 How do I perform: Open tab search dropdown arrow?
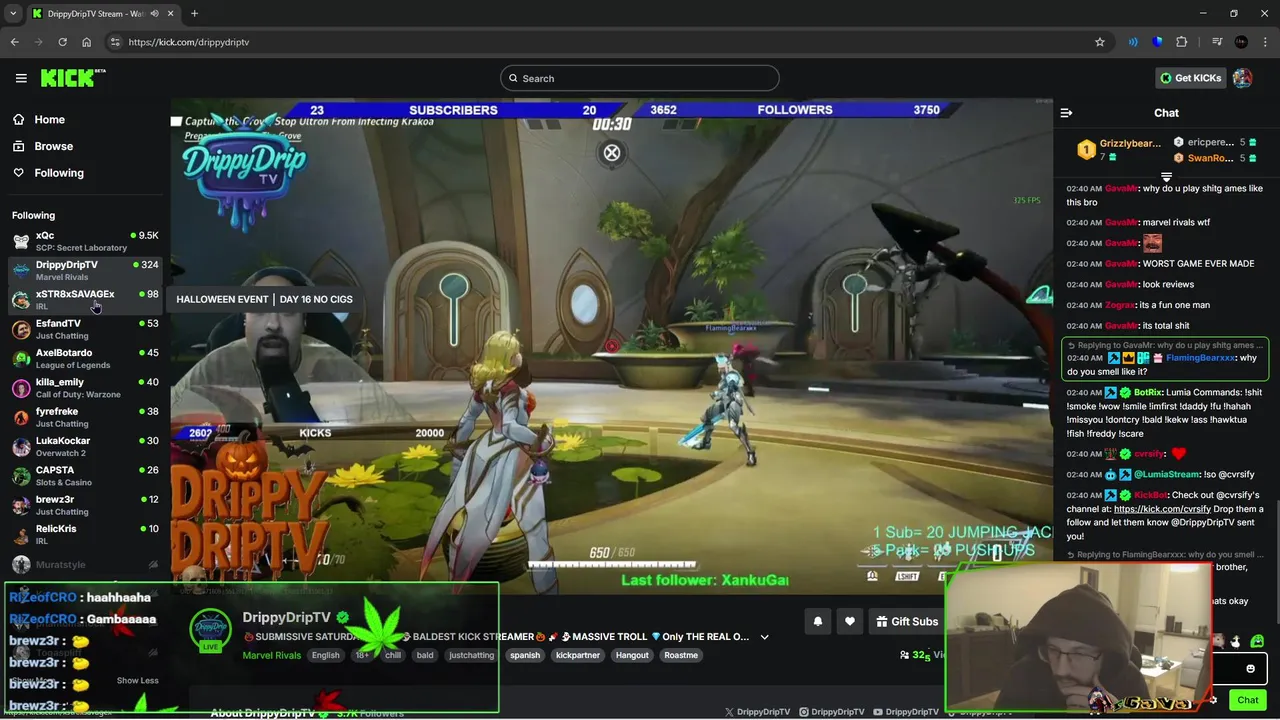click(x=13, y=14)
